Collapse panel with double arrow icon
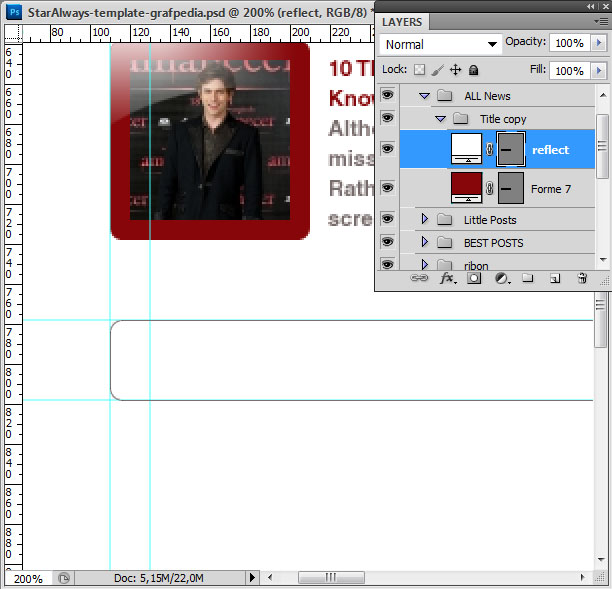Viewport: 612px width, 589px height. 591,7
